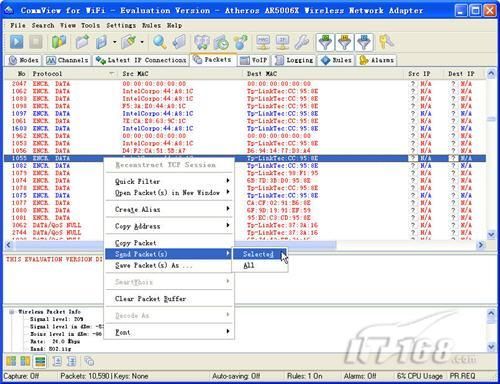Switch to the VoIP tab
This screenshot has height=384, width=500.
pos(254,60)
